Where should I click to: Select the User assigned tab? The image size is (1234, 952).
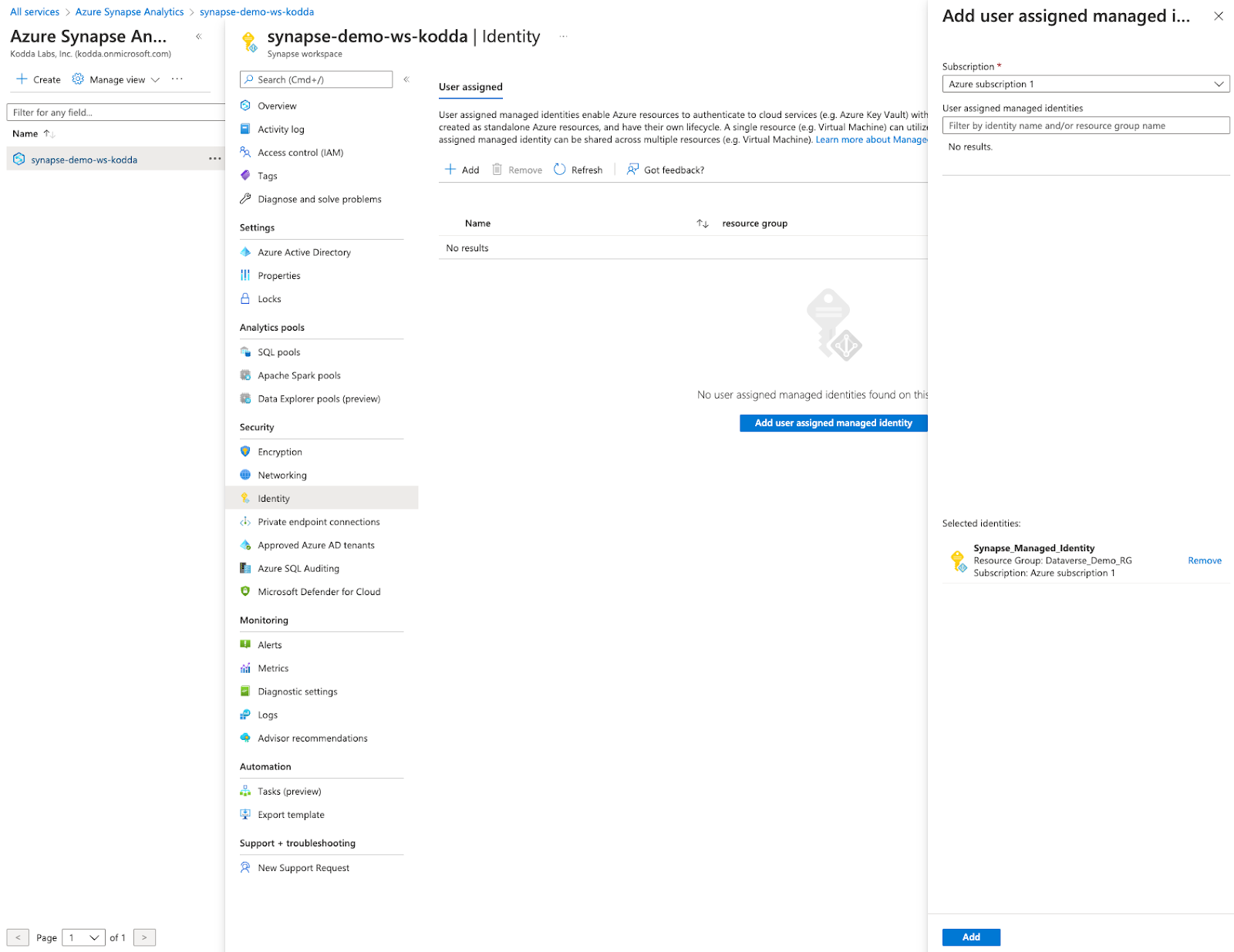[470, 87]
